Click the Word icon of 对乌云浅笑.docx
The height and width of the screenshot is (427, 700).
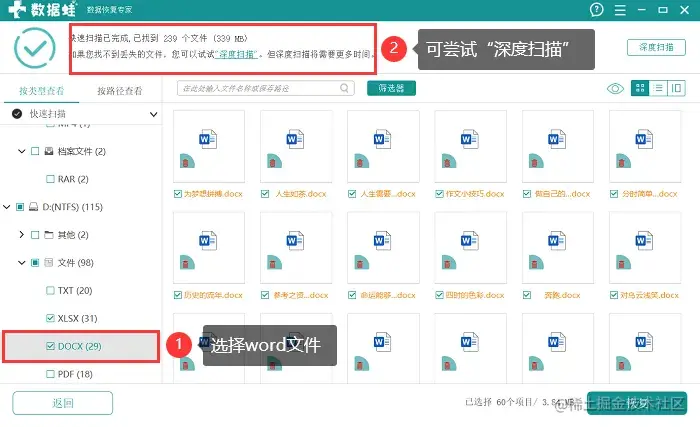tap(644, 240)
